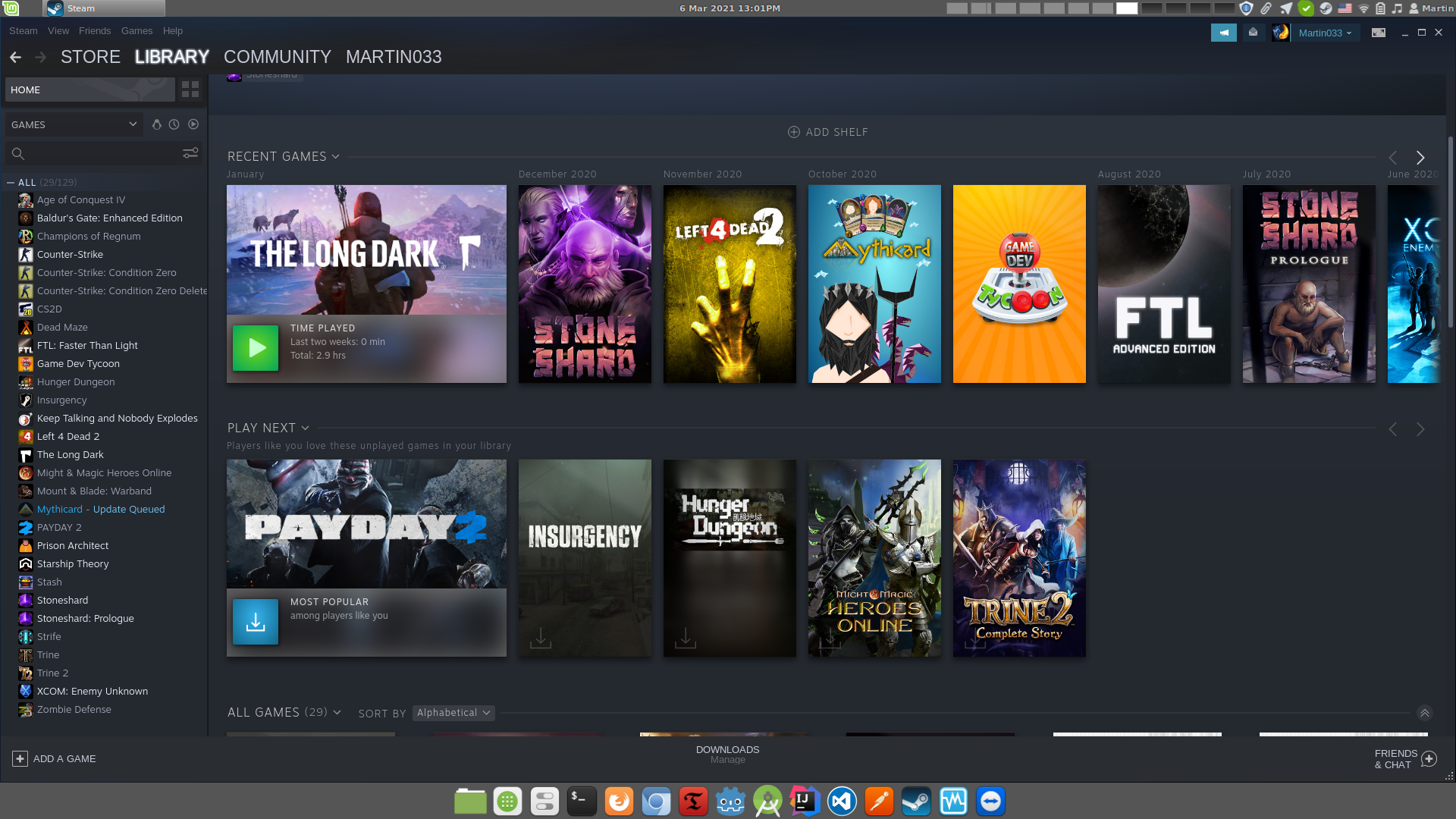Click the forward navigation arrow icon

click(x=41, y=57)
